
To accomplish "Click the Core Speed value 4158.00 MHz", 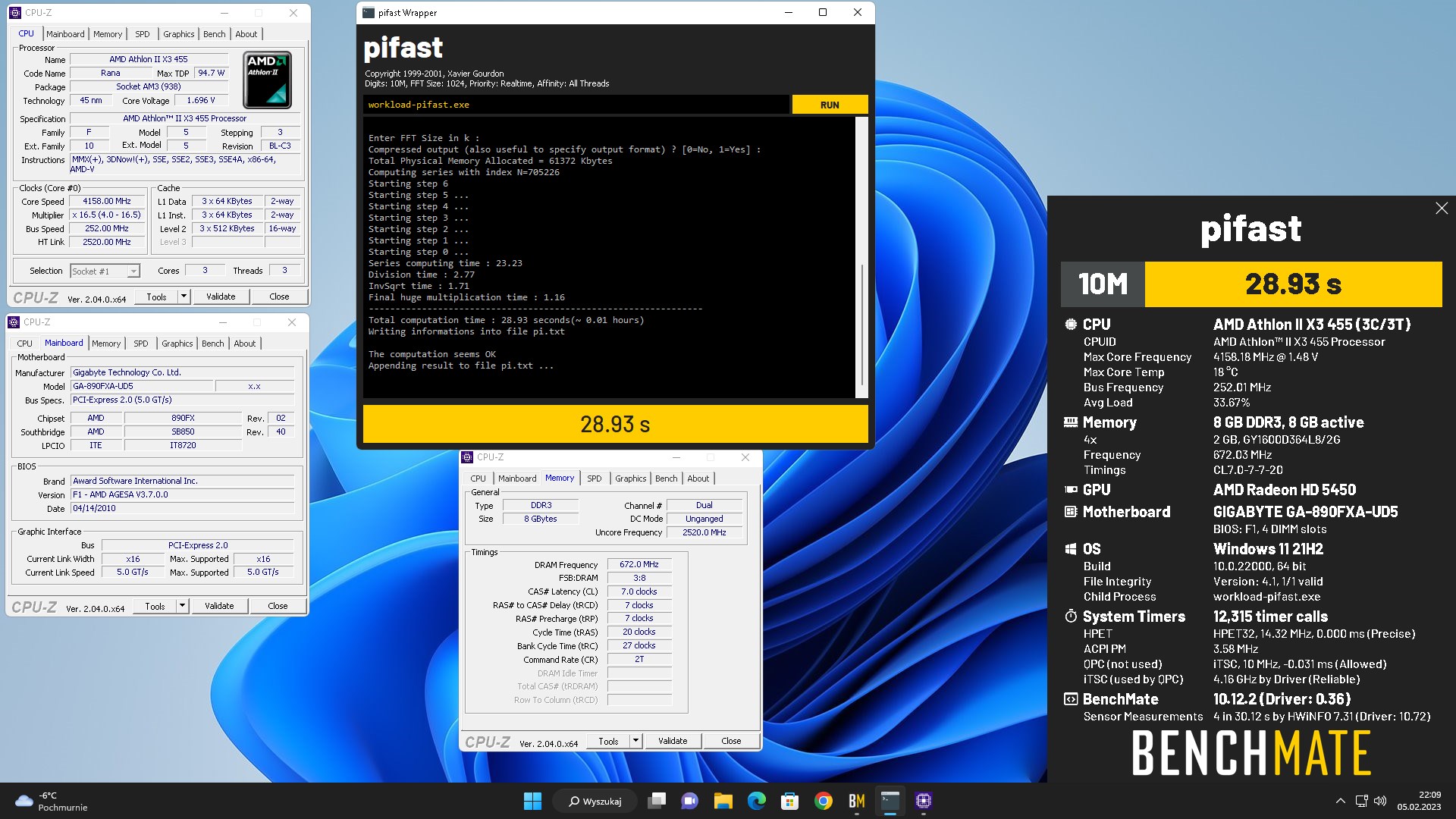I will tap(107, 202).
